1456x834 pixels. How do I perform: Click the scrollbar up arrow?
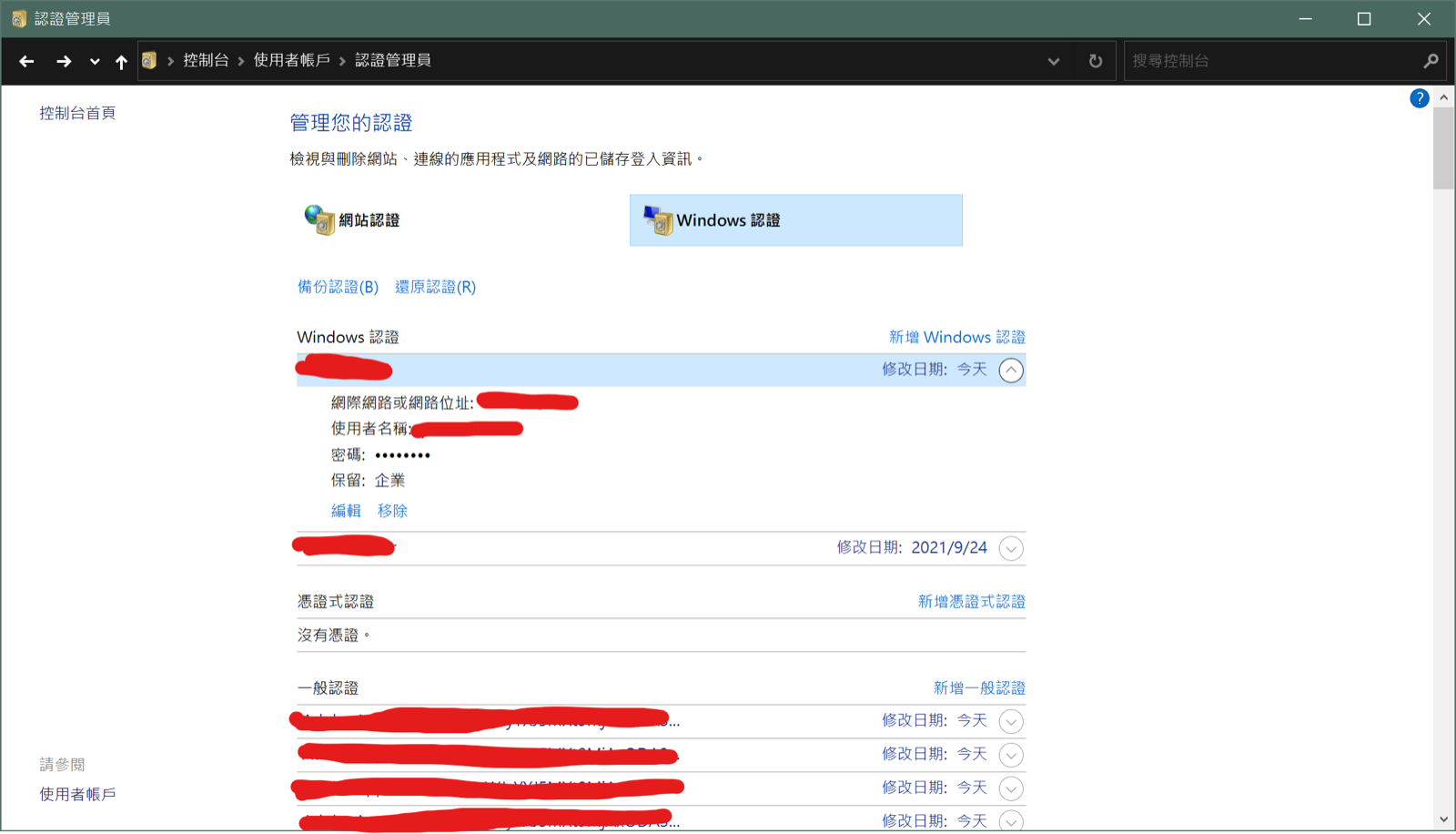click(x=1443, y=97)
